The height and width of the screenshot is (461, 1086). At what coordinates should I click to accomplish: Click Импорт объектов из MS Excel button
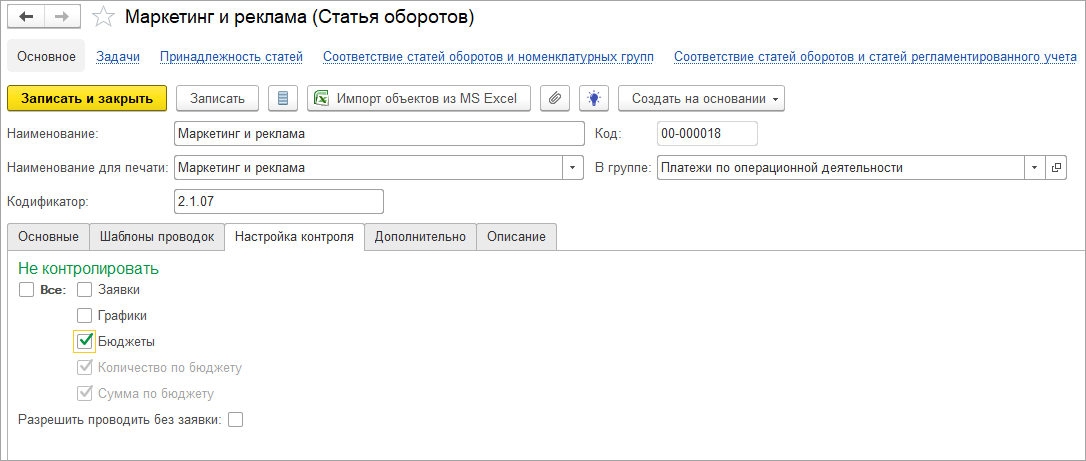click(x=419, y=98)
